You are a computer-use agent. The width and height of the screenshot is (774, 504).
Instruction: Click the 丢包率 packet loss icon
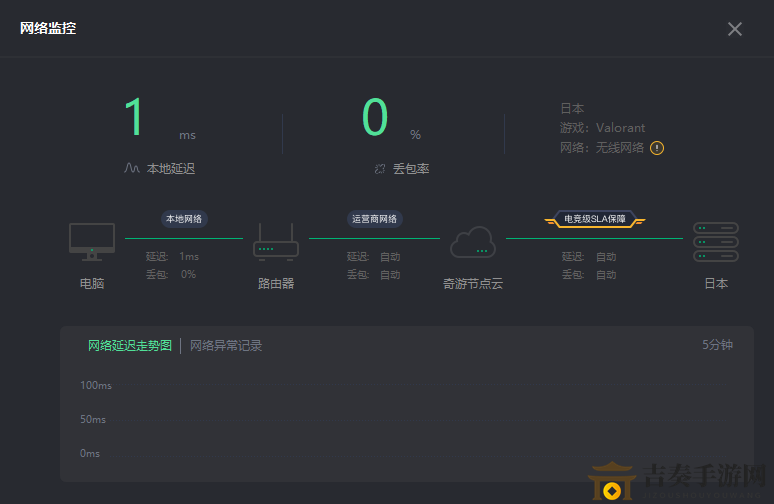pos(380,169)
